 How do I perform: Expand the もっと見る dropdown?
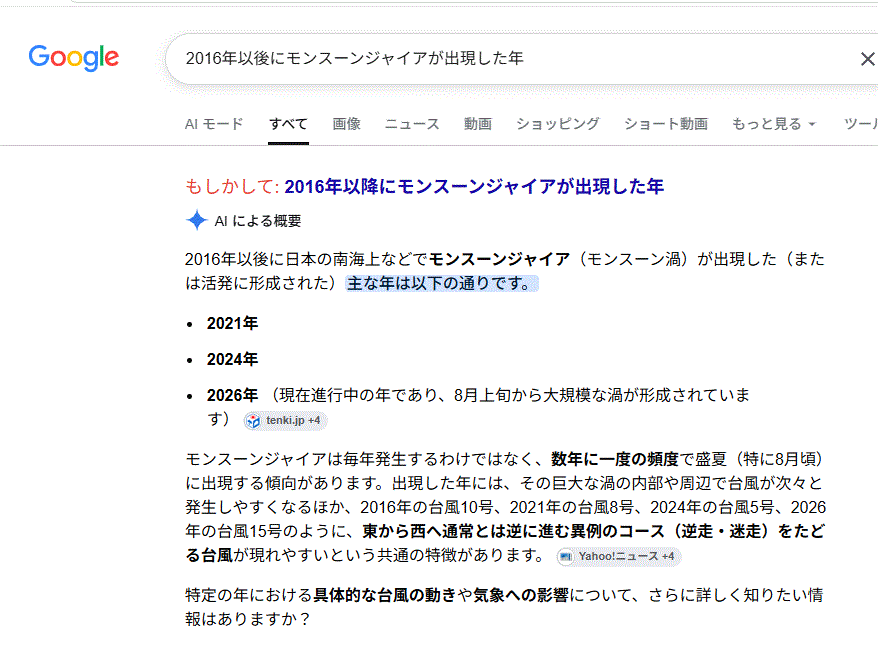pos(774,124)
